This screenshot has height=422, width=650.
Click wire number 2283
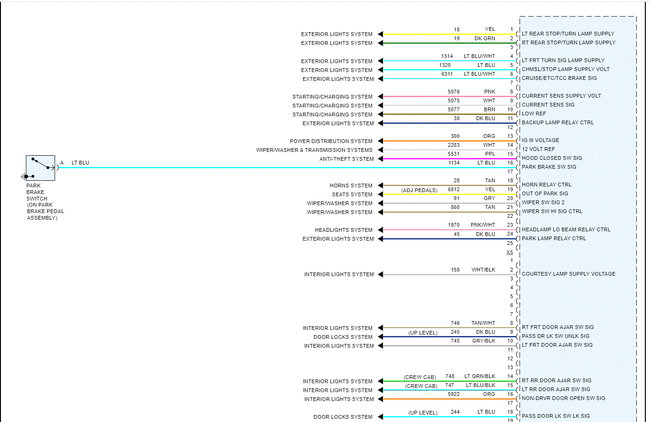pos(454,145)
